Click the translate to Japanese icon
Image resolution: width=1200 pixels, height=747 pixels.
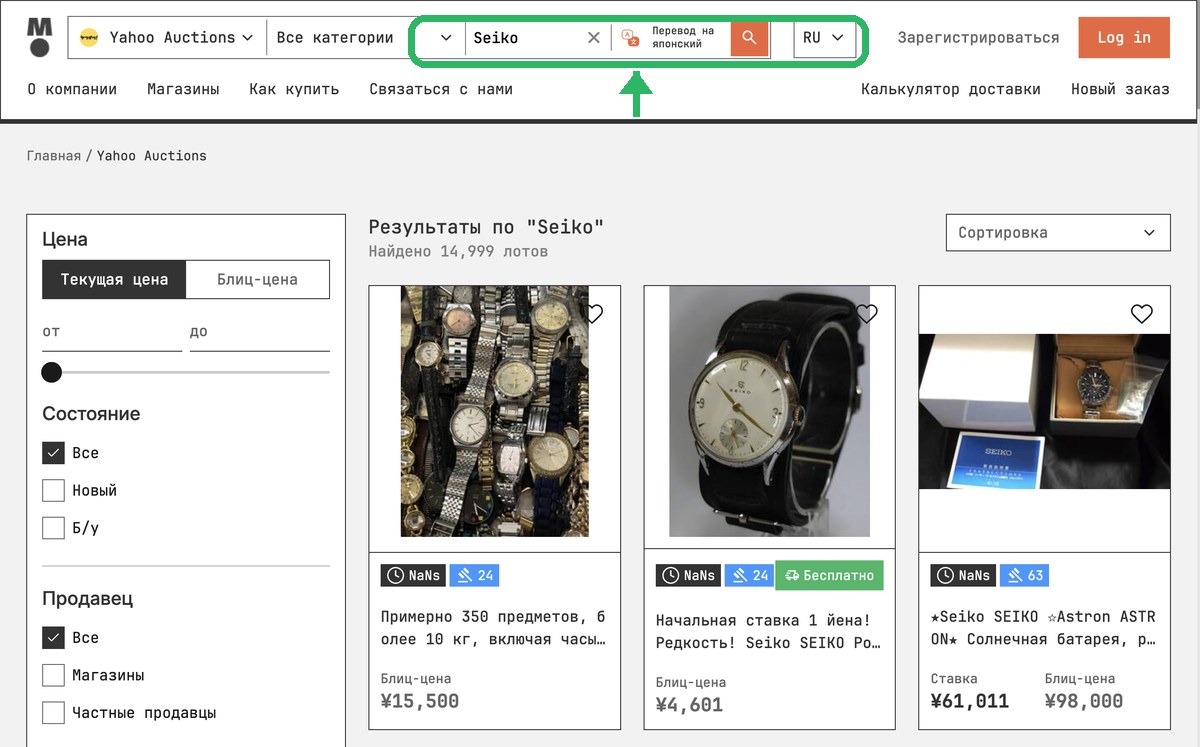(x=630, y=38)
